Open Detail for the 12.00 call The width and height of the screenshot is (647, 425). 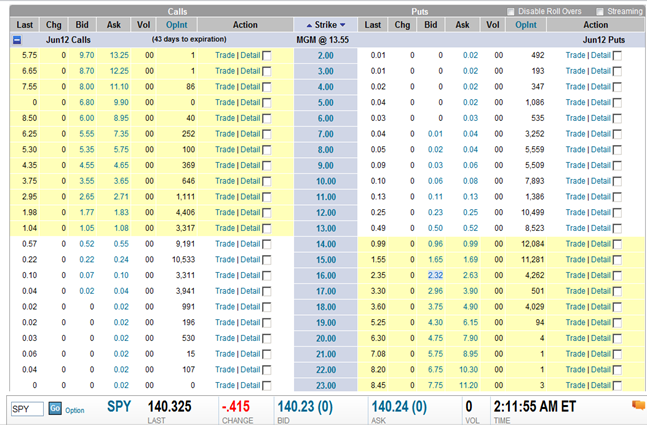pos(250,212)
